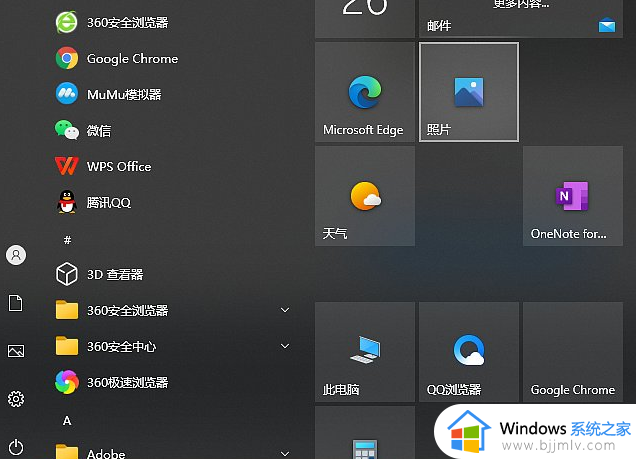Open the QQ浏览器 tile

tap(469, 352)
